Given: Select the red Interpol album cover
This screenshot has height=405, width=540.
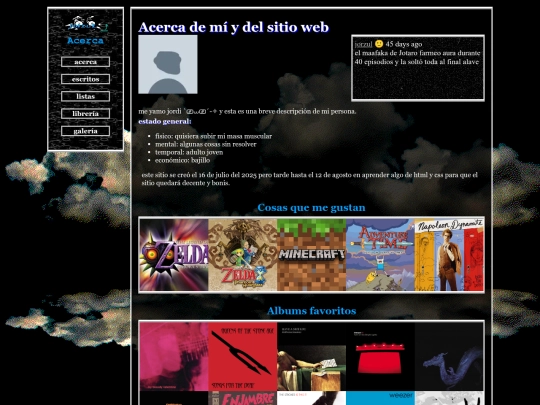Looking at the screenshot, I should pyautogui.click(x=381, y=356).
